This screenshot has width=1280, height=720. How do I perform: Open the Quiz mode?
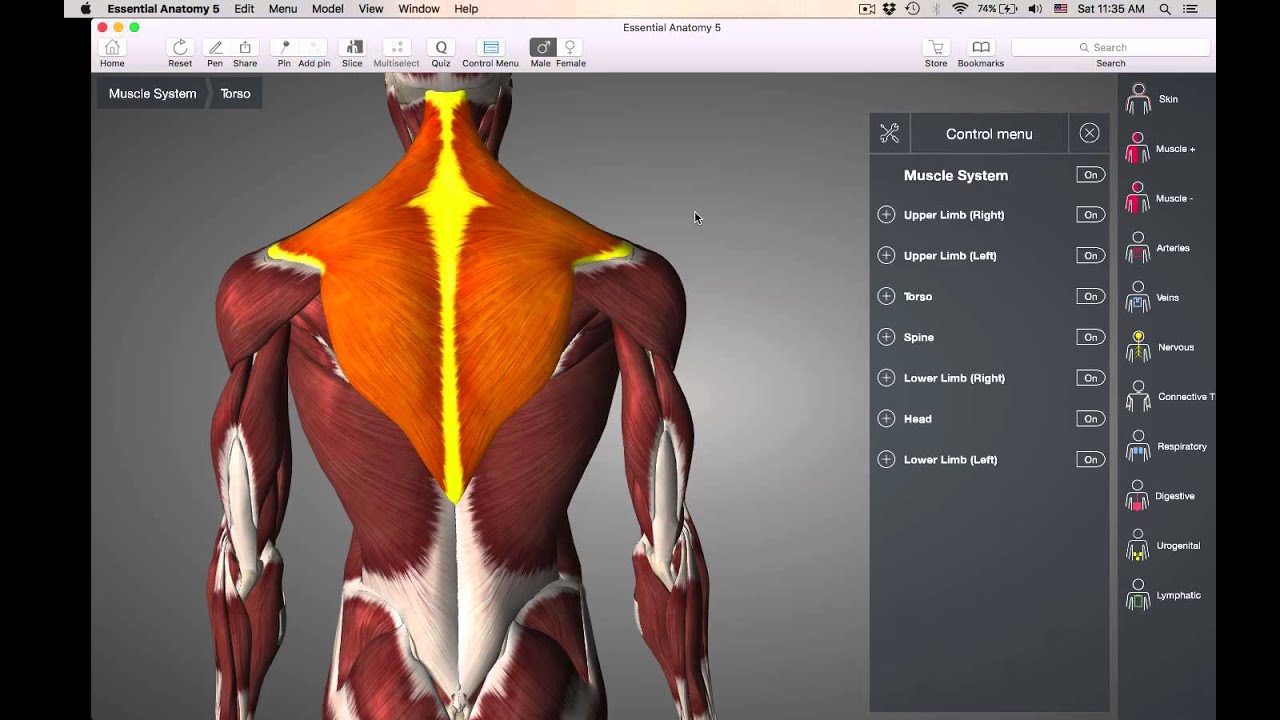(441, 53)
